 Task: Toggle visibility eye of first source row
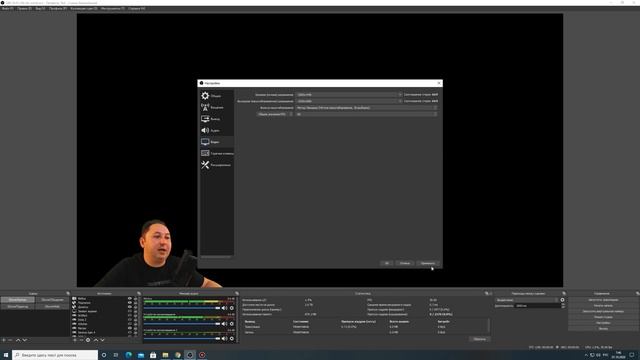tap(130, 299)
